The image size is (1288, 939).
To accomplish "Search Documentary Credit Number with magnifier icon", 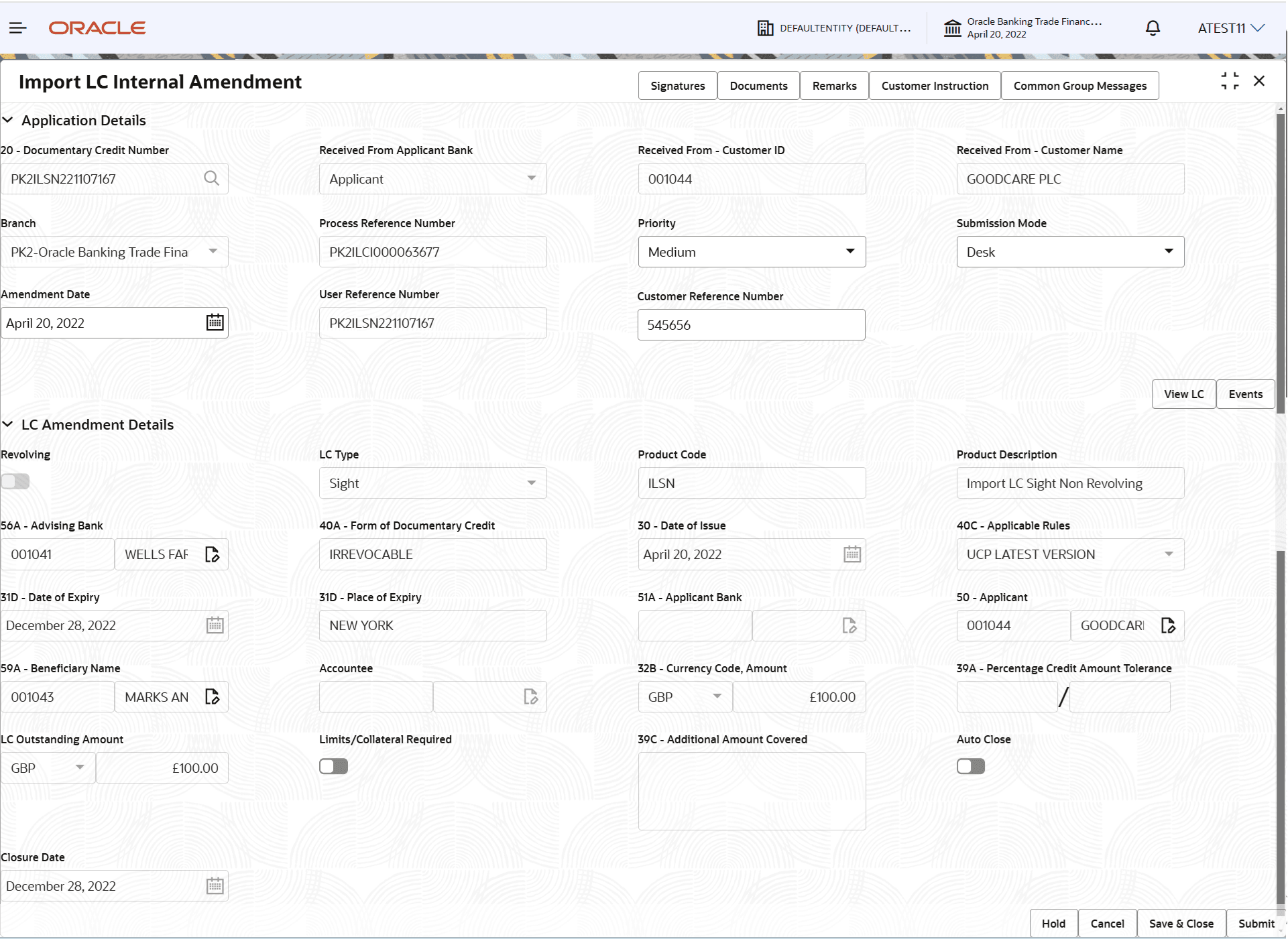I will click(x=211, y=178).
